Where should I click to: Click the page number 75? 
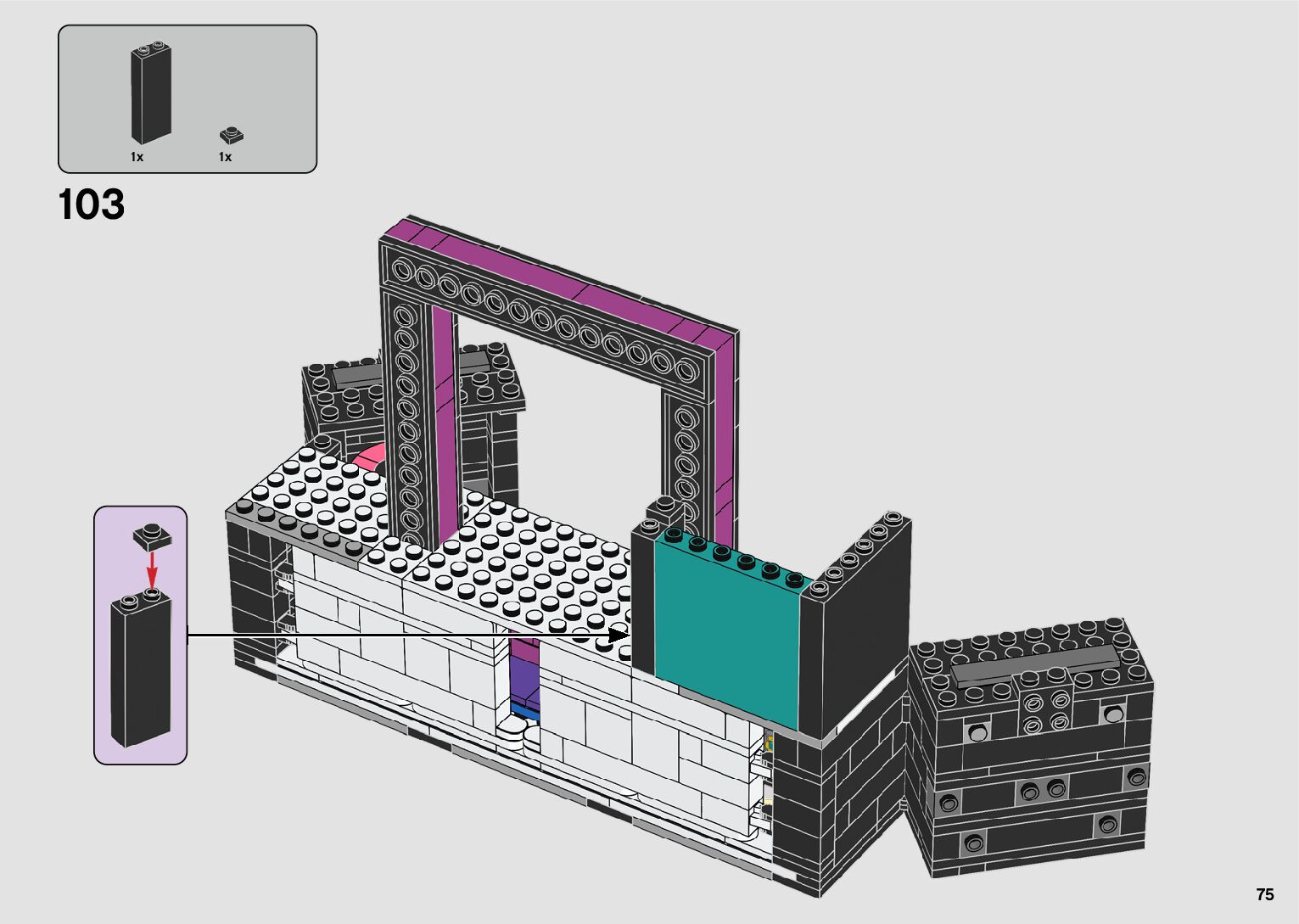coord(1264,894)
